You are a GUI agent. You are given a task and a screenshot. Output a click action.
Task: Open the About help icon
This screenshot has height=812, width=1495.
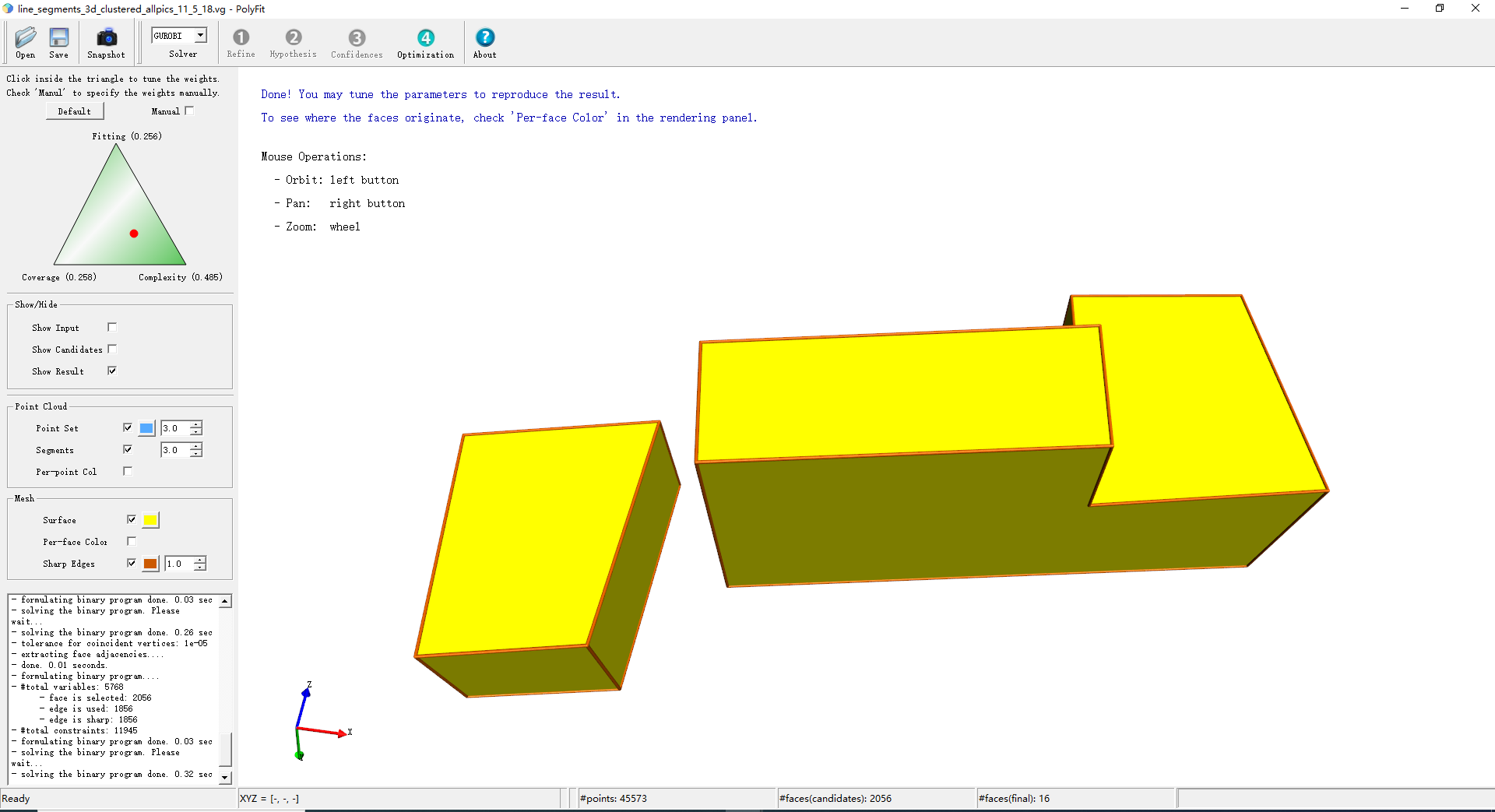coord(484,38)
